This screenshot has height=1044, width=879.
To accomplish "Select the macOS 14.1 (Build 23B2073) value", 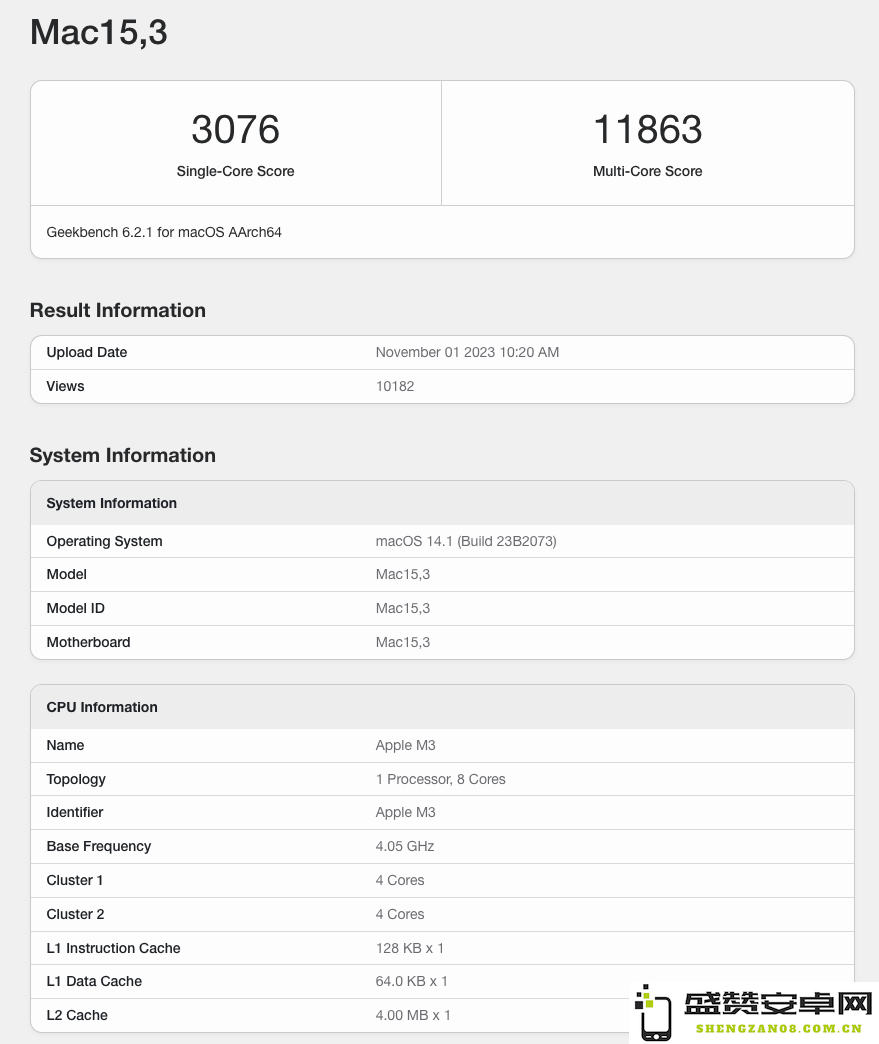I will (x=466, y=541).
